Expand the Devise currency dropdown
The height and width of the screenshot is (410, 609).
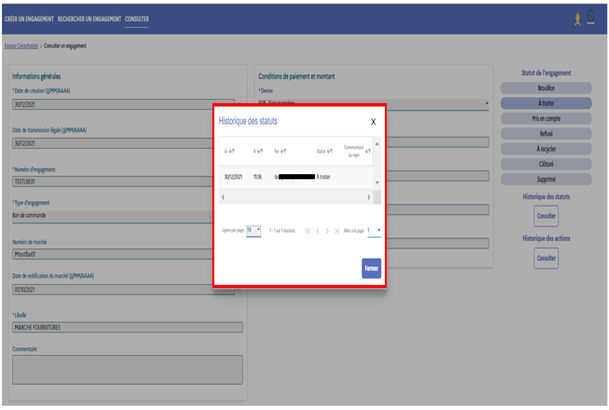coord(486,102)
